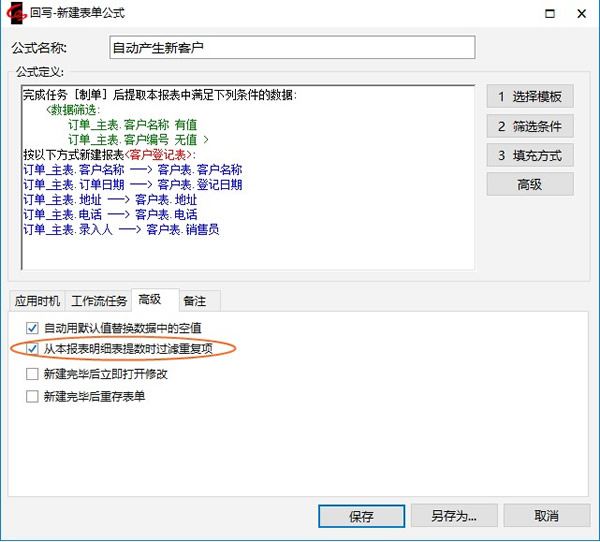
Task: Click the maximize window icon in title bar
Action: tap(548, 14)
